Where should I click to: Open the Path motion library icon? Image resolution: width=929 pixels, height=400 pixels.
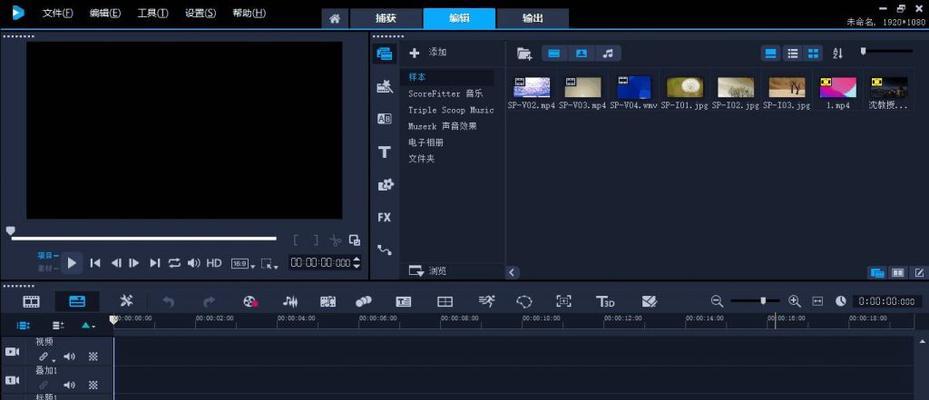[385, 250]
